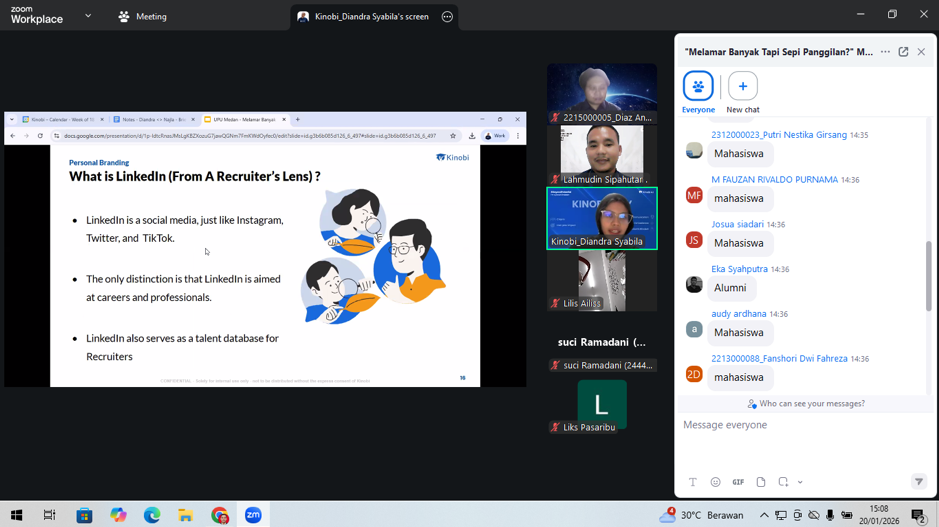Pop out the chat panel window
The height and width of the screenshot is (527, 939).
click(903, 52)
